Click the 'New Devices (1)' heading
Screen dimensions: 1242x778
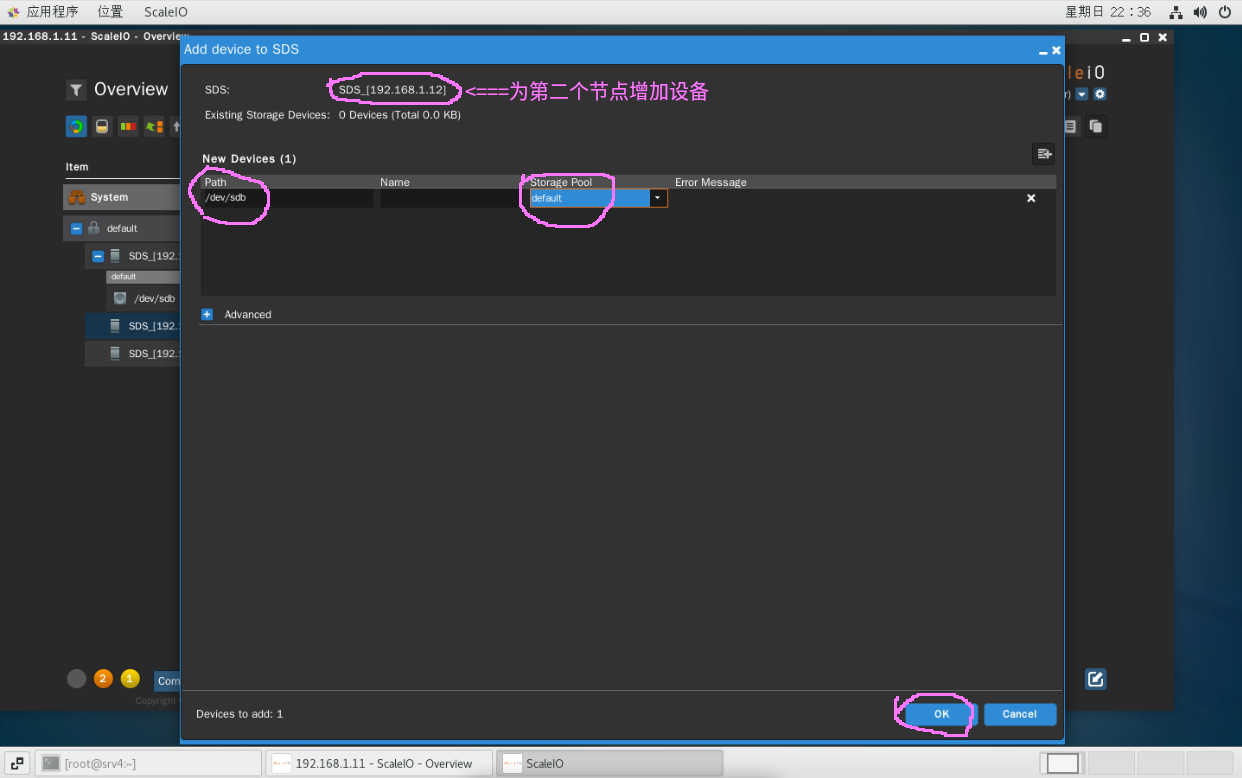point(249,159)
